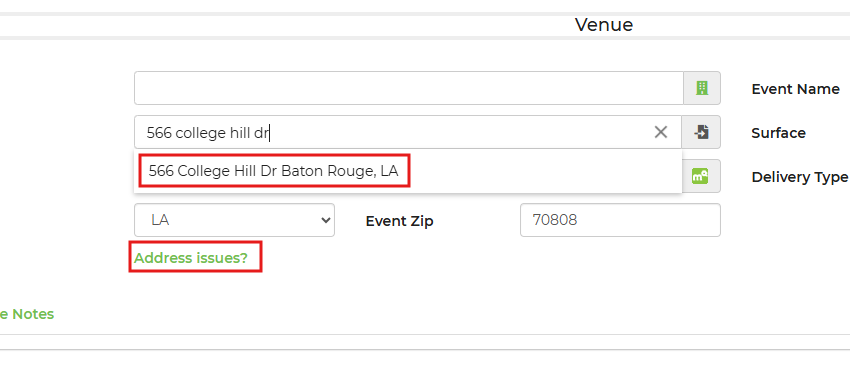Click the green building venue icon
The width and height of the screenshot is (850, 376).
(x=702, y=88)
